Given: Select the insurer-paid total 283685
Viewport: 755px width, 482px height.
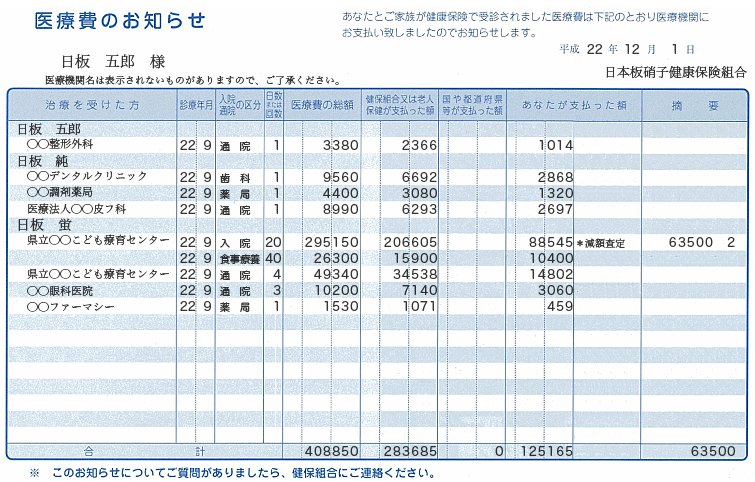Looking at the screenshot, I should click(410, 451).
